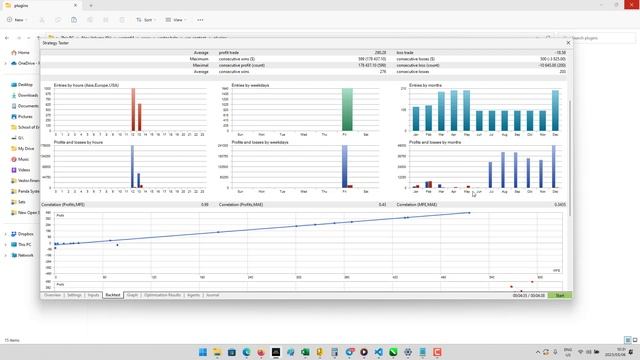
Task: Open the Settings tab in Strategy Tester
Action: [x=74, y=295]
